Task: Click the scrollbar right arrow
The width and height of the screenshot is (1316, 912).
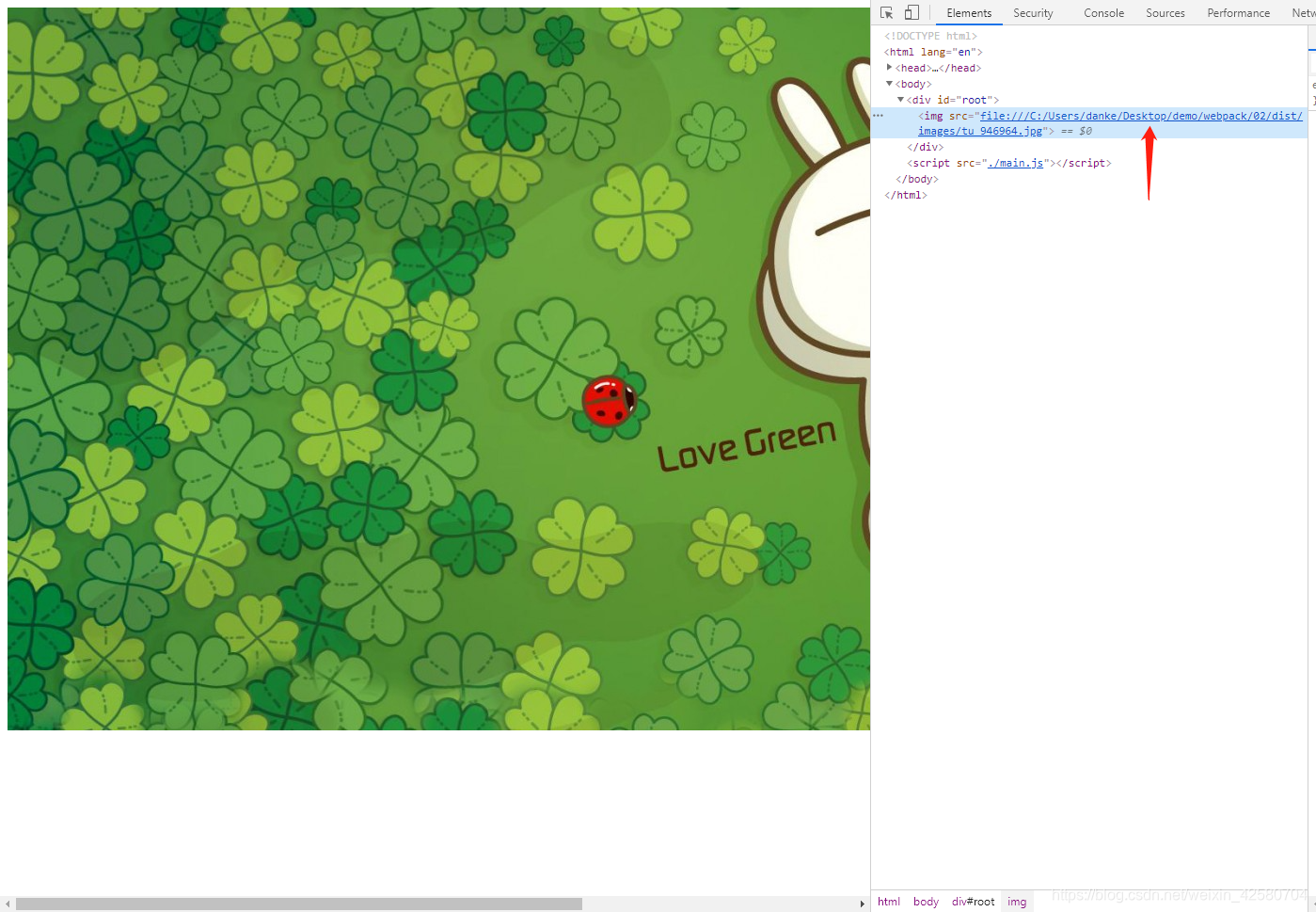Action: 863,904
